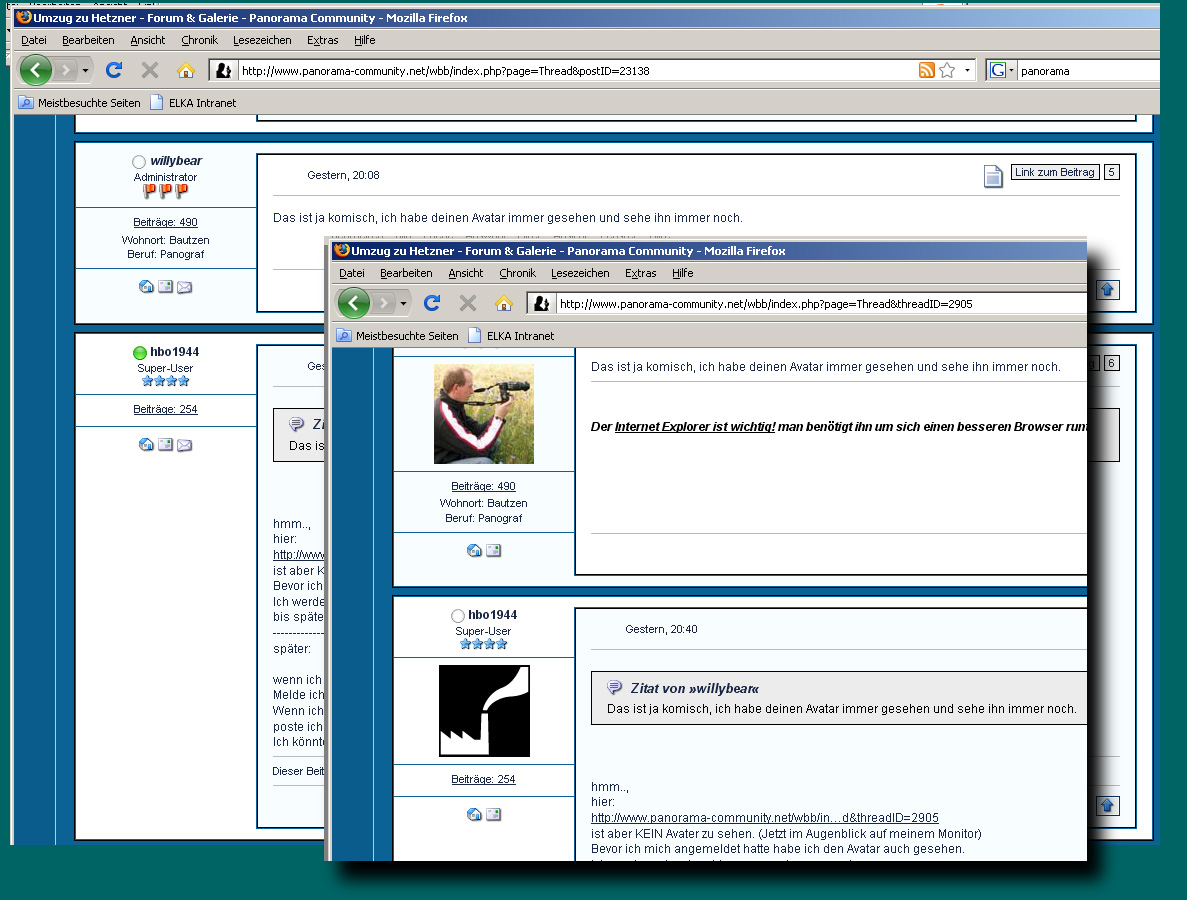
Task: Click the URL field in the front window
Action: point(800,304)
